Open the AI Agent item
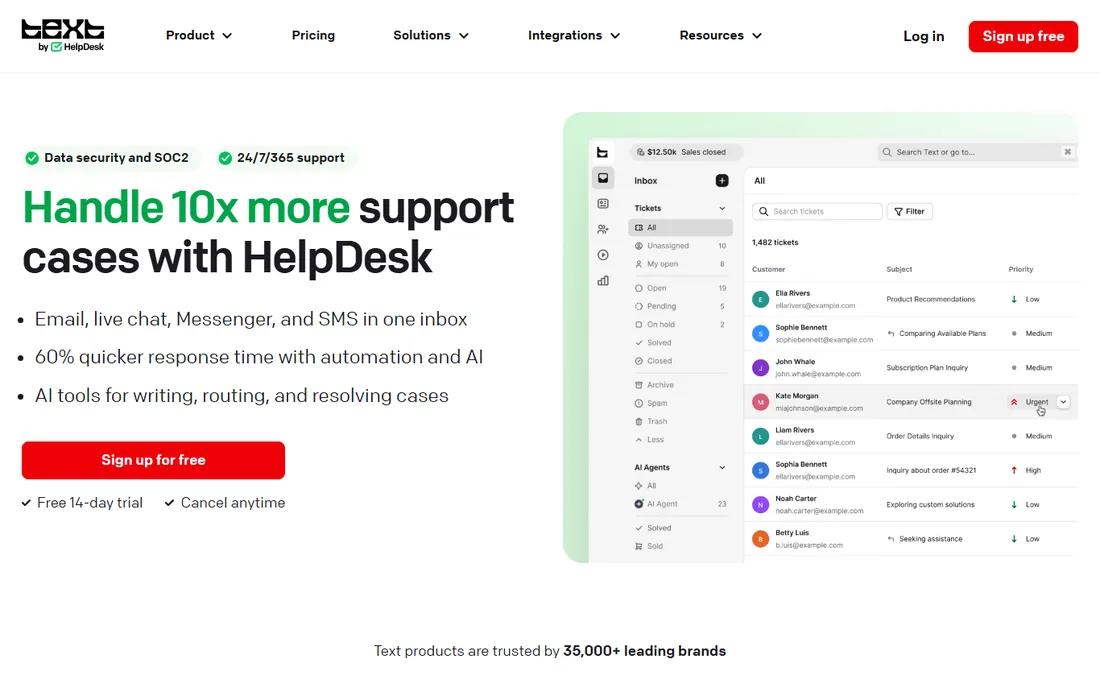The width and height of the screenshot is (1100, 688). tap(680, 504)
